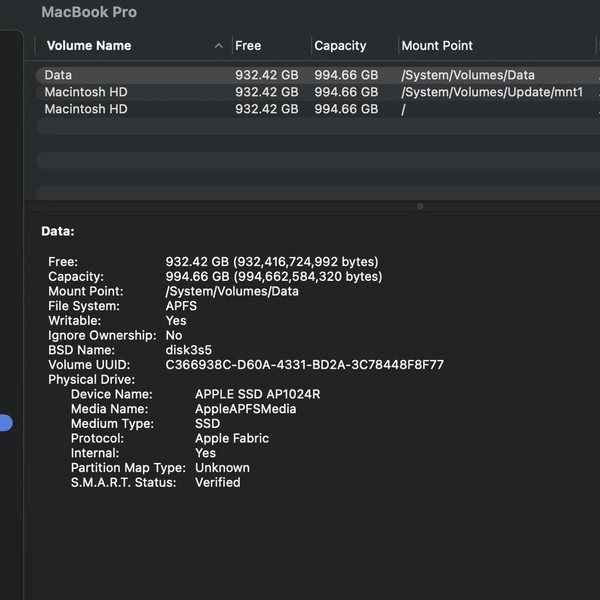Screen dimensions: 600x600
Task: Click the Volume UUID value C366938C-D60A-4331-BD2A-3C78448F8F77
Action: pos(305,365)
